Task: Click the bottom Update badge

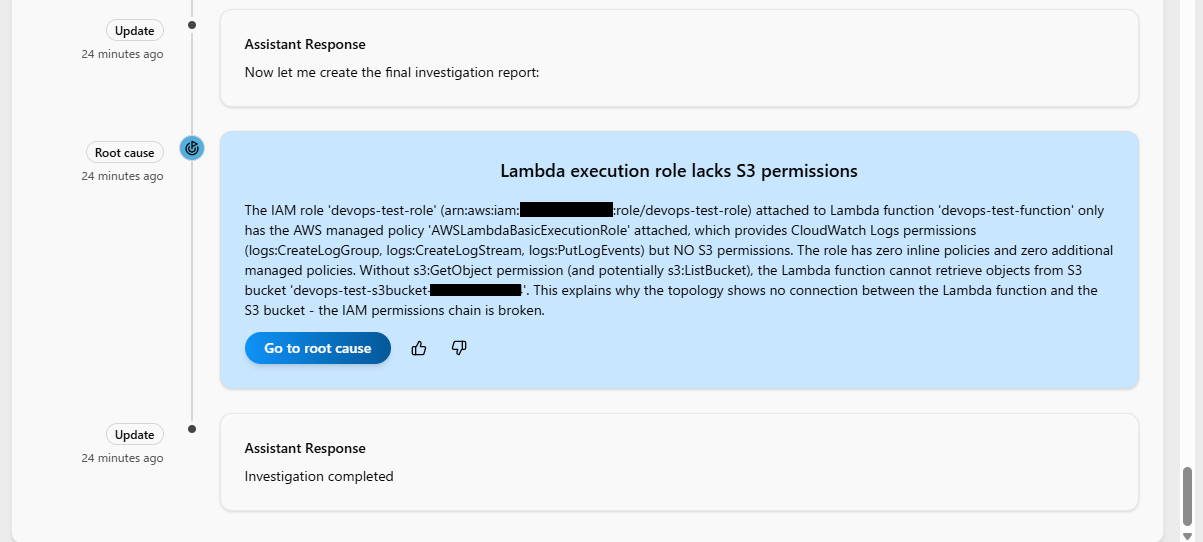Action: pyautogui.click(x=134, y=435)
